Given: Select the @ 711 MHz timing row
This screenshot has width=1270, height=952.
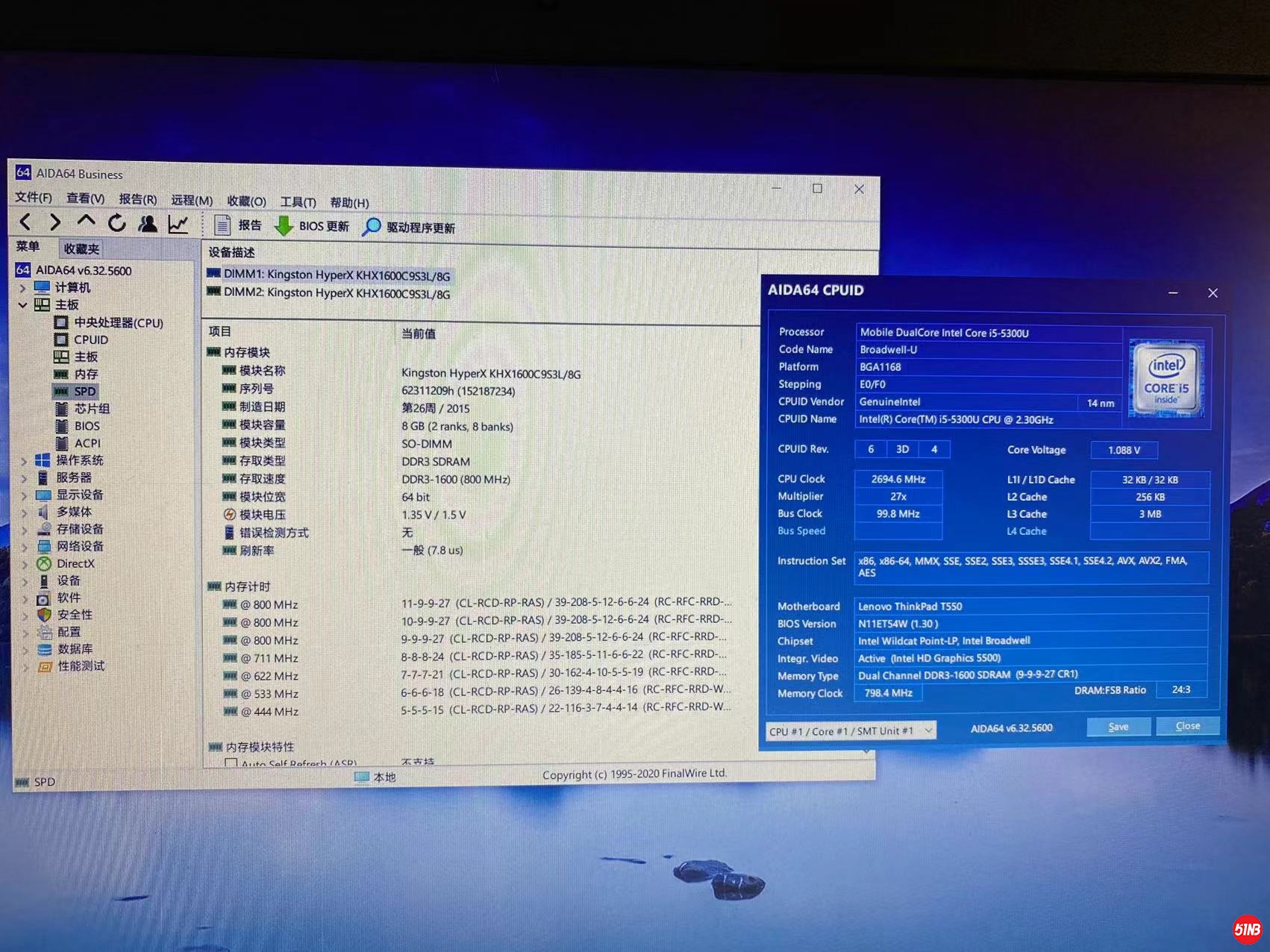Looking at the screenshot, I should point(478,657).
